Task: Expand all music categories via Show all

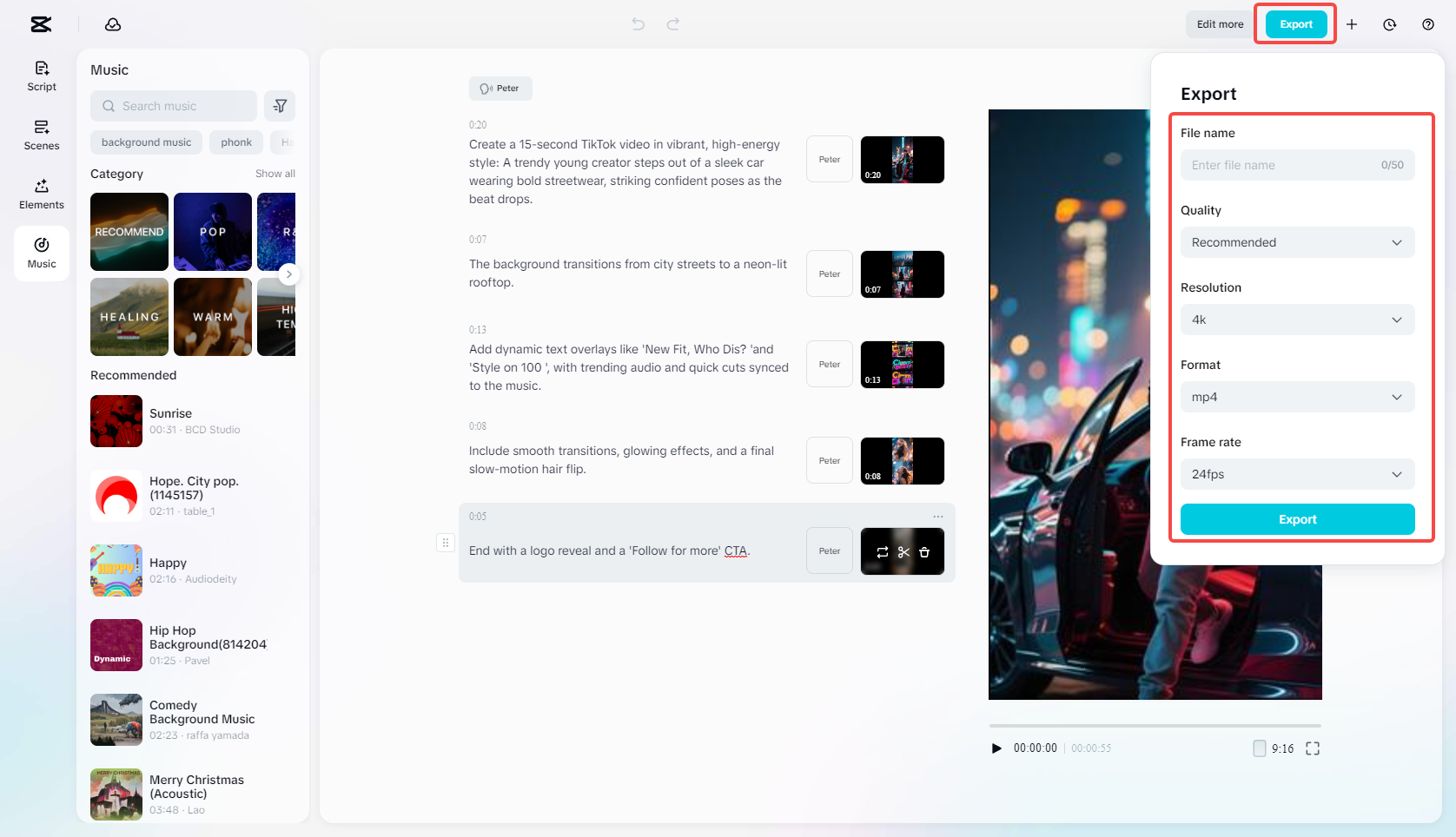Action: pyautogui.click(x=275, y=174)
